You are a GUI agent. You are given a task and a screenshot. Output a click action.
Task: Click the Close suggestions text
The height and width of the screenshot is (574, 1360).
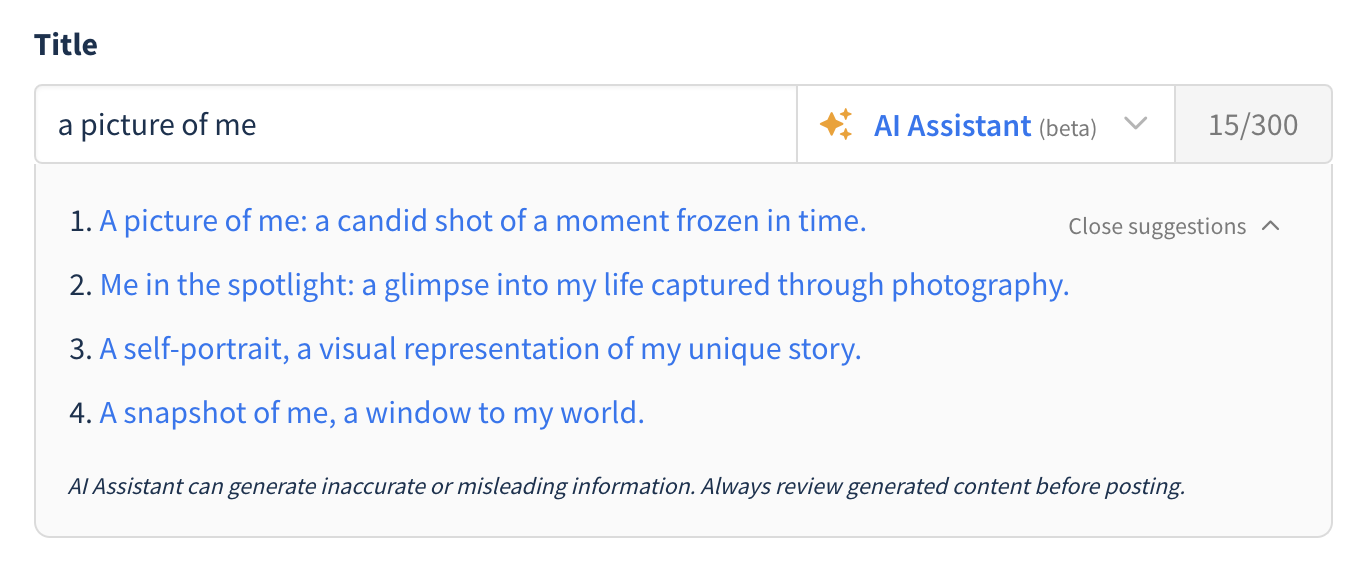point(1157,227)
